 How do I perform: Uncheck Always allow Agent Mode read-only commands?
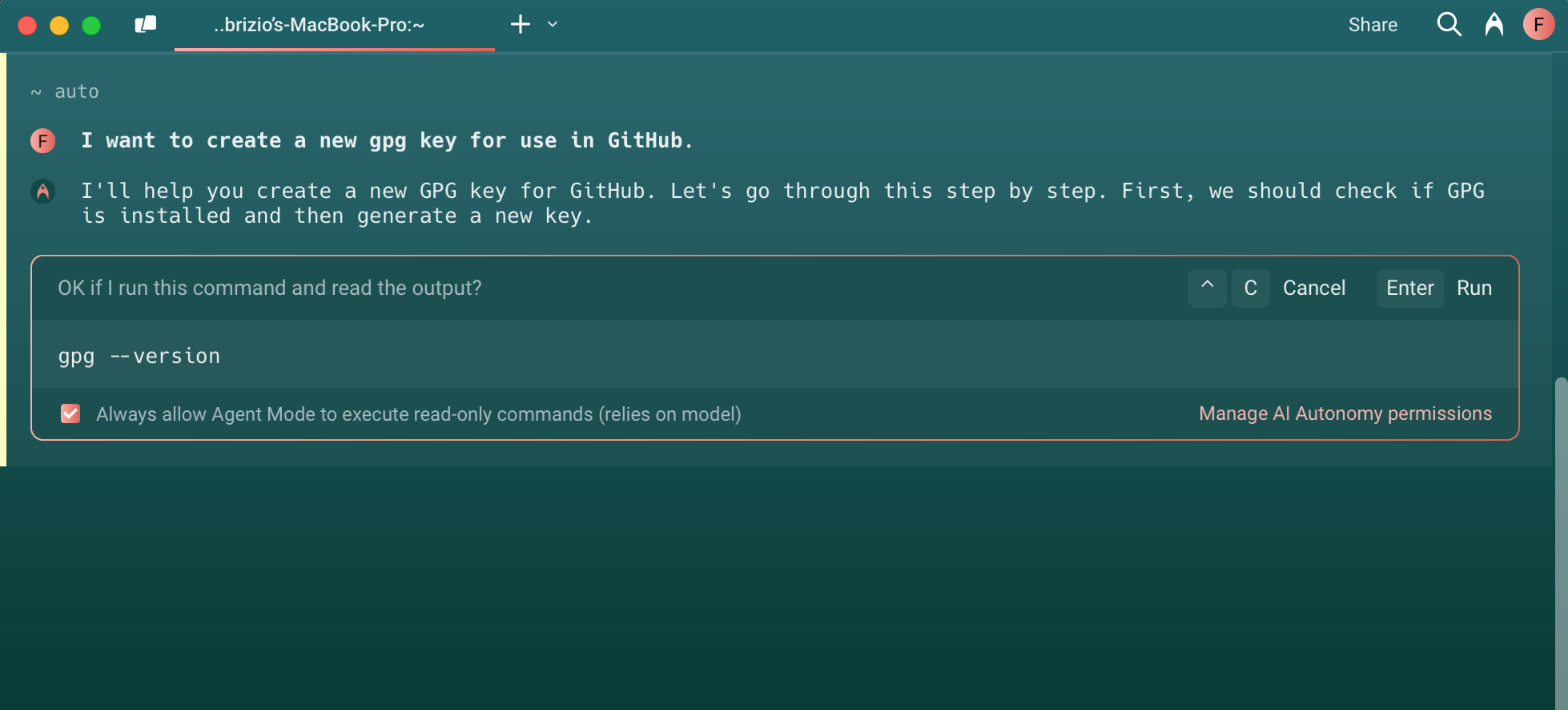click(x=70, y=413)
